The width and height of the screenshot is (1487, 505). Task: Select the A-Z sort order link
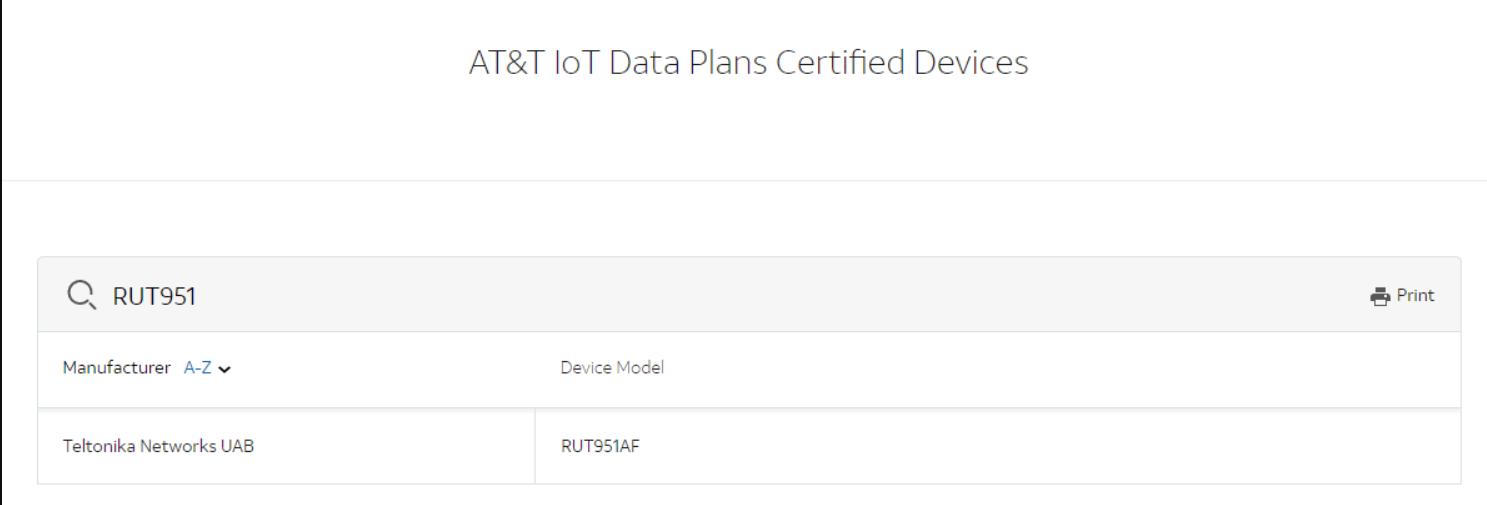(x=198, y=368)
